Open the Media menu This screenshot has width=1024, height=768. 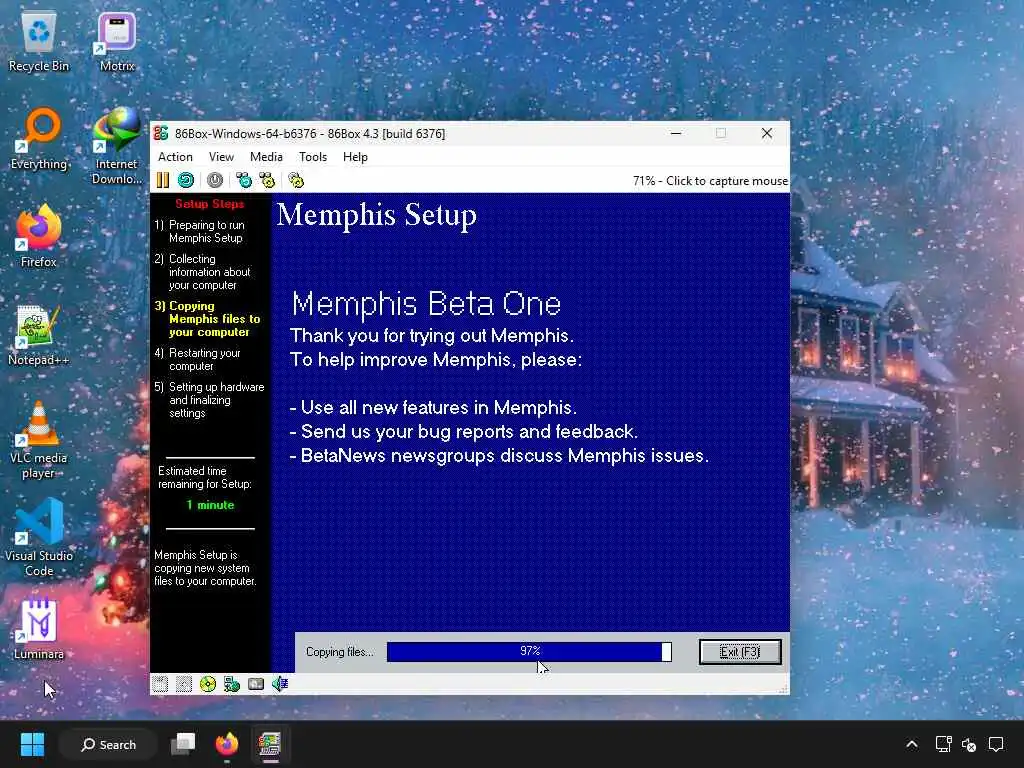(x=266, y=157)
